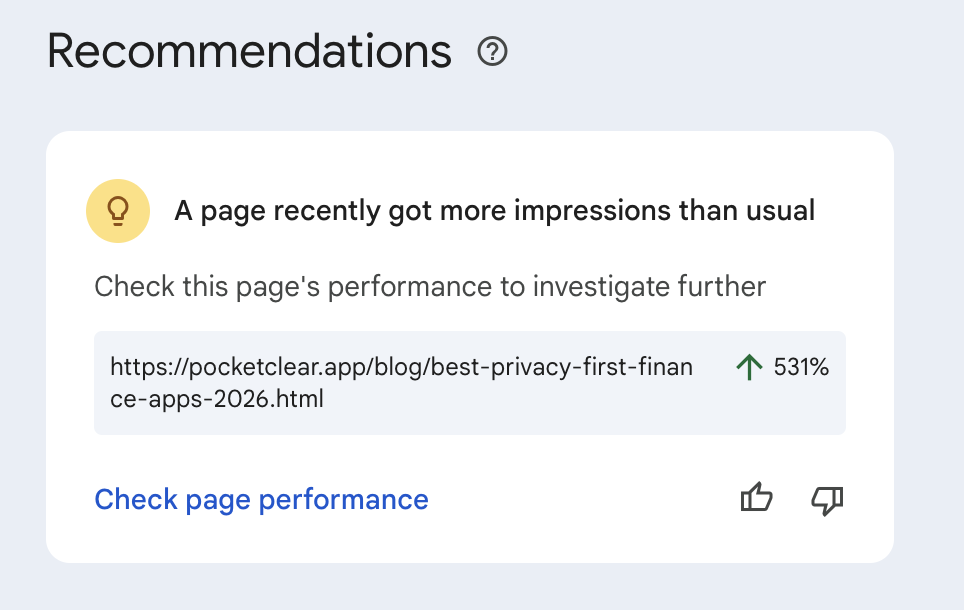Select the 'more impressions than usual' card title
This screenshot has width=964, height=610.
[495, 211]
